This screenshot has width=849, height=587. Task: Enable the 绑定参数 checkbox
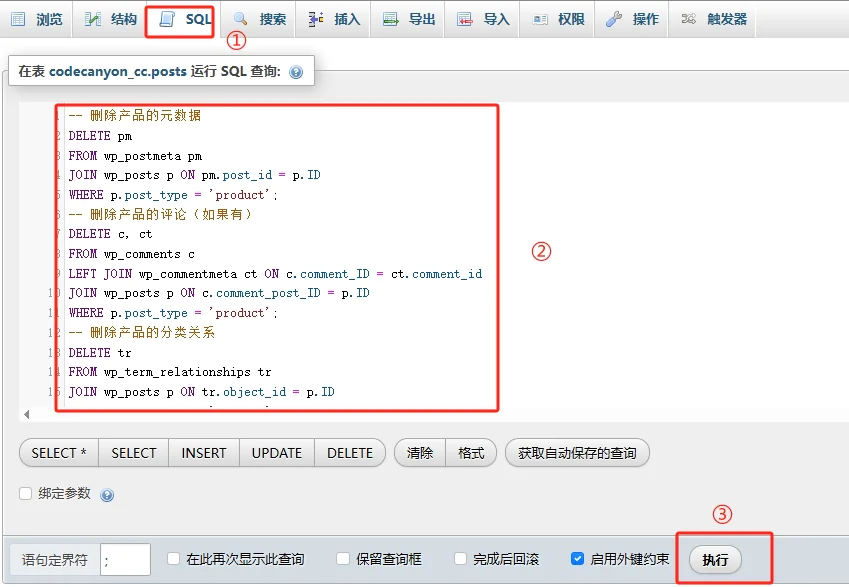26,494
